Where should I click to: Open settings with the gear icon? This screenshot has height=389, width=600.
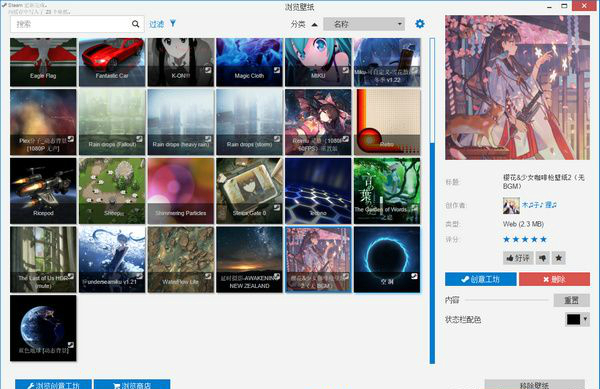(x=420, y=24)
